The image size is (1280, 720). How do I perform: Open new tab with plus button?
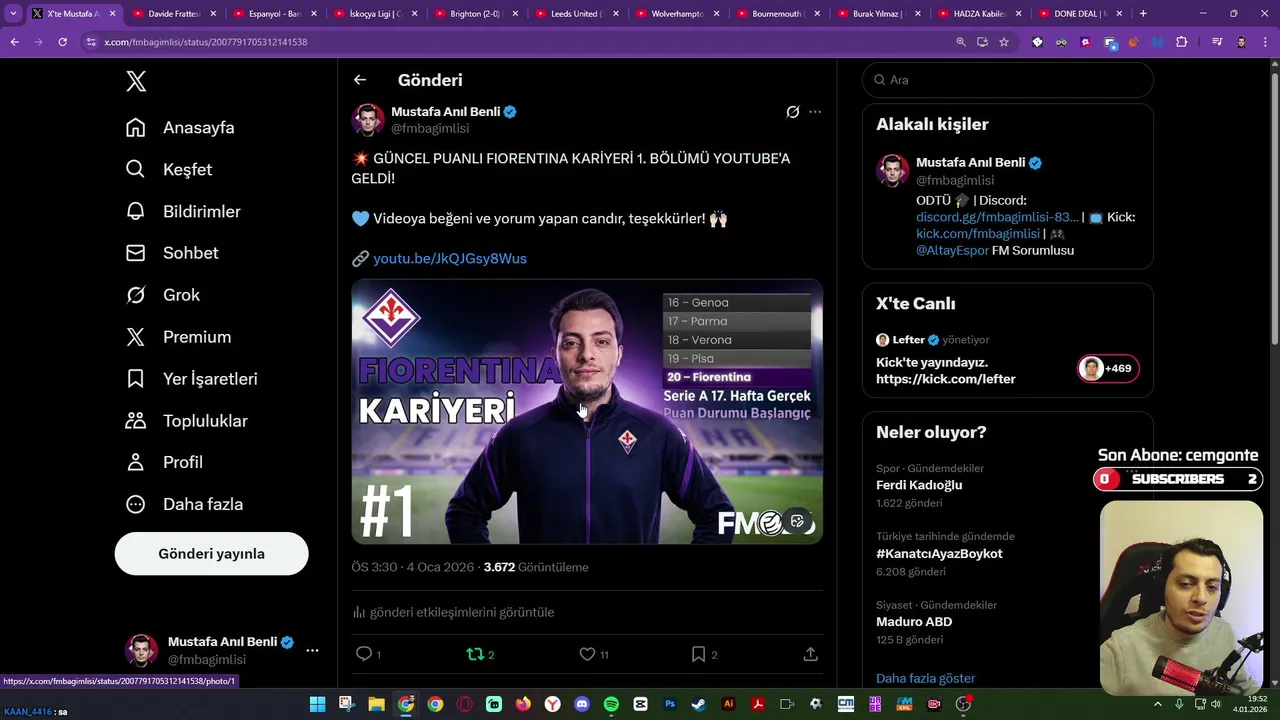pyautogui.click(x=1143, y=14)
